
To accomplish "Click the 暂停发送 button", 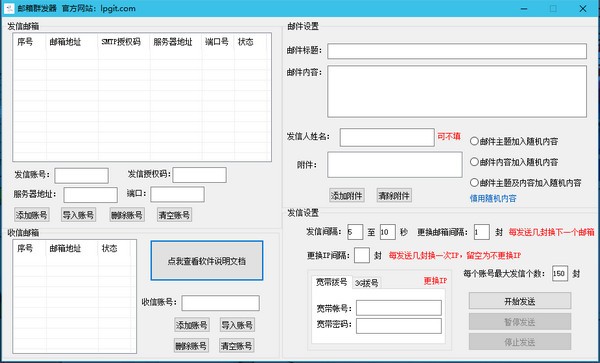I will point(520,322).
